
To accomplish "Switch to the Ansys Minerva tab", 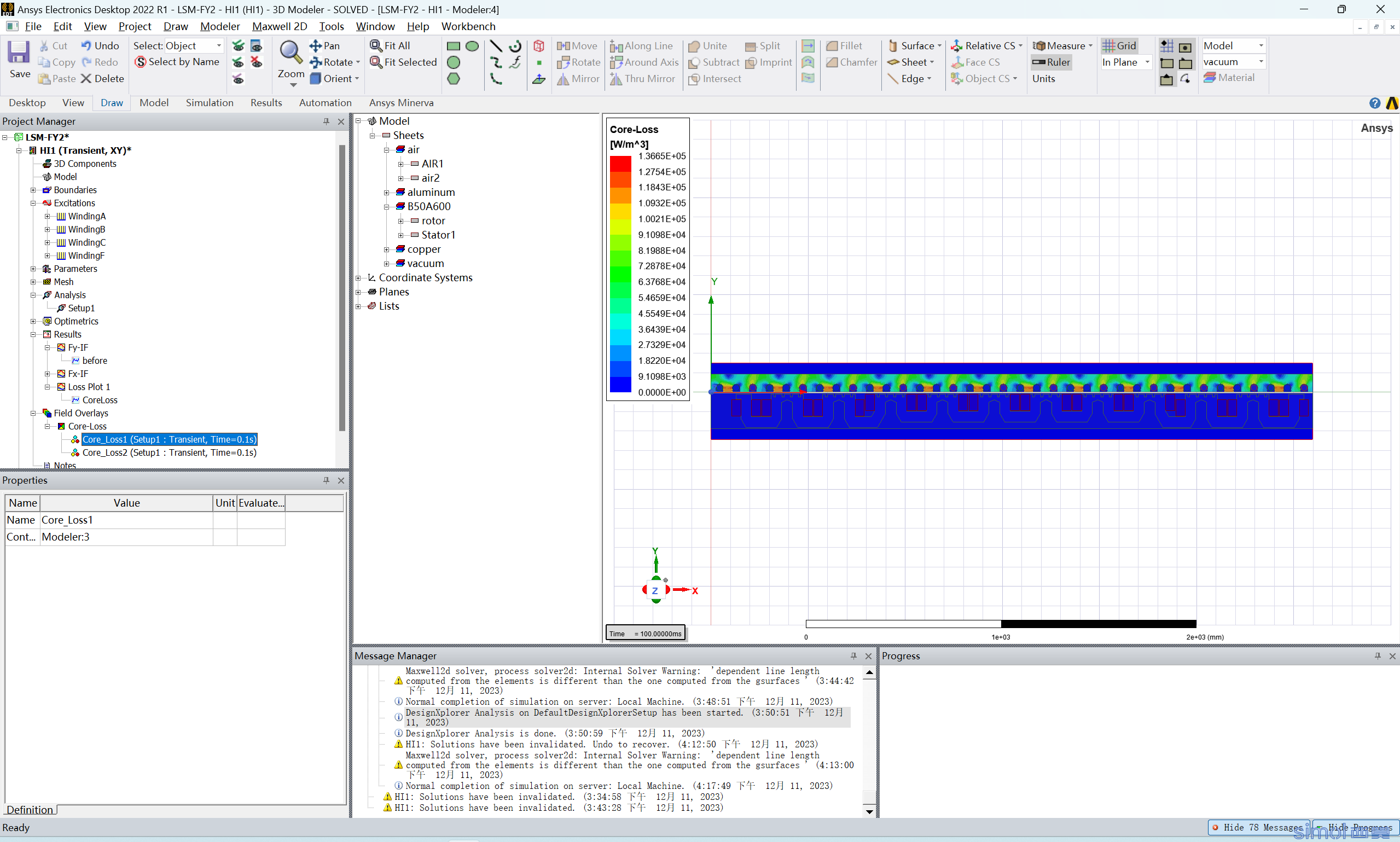I will (401, 103).
